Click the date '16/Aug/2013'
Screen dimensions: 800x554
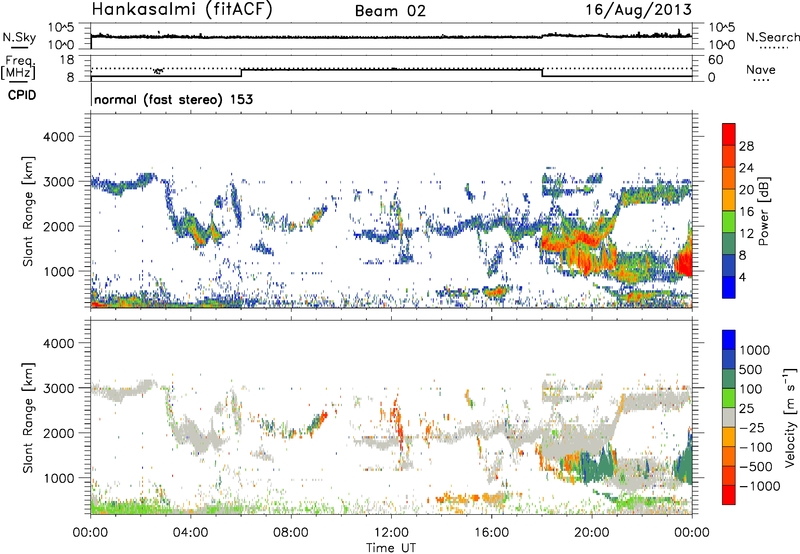tap(638, 10)
